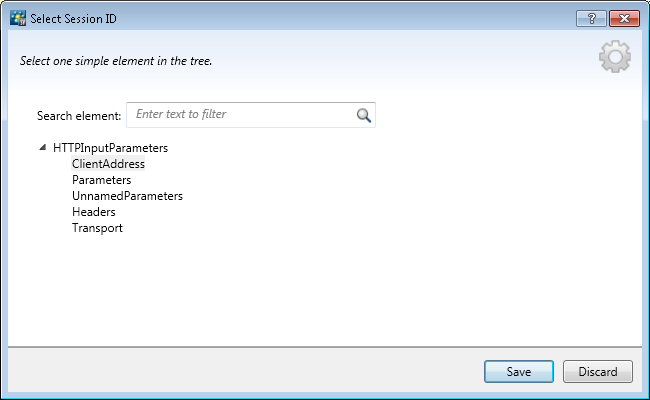Image resolution: width=650 pixels, height=400 pixels.
Task: Pick UnnamedParameters from the tree
Action: 127,196
